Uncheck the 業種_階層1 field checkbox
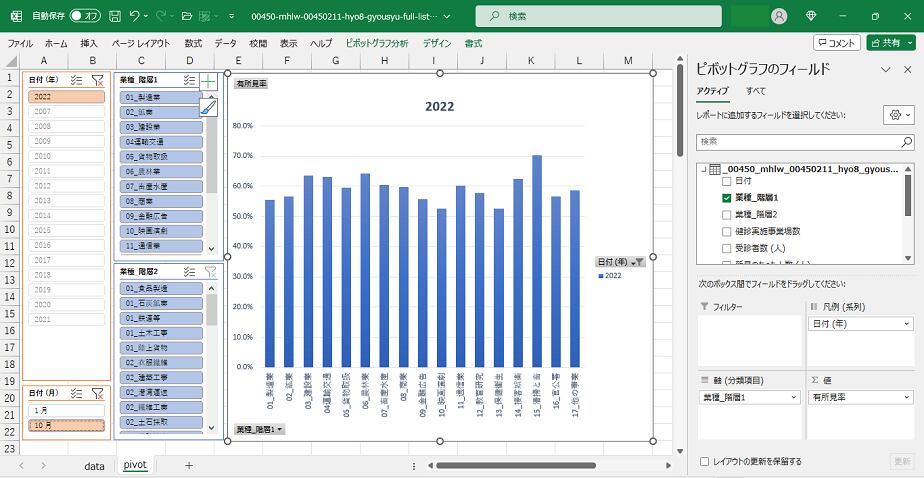 click(727, 198)
